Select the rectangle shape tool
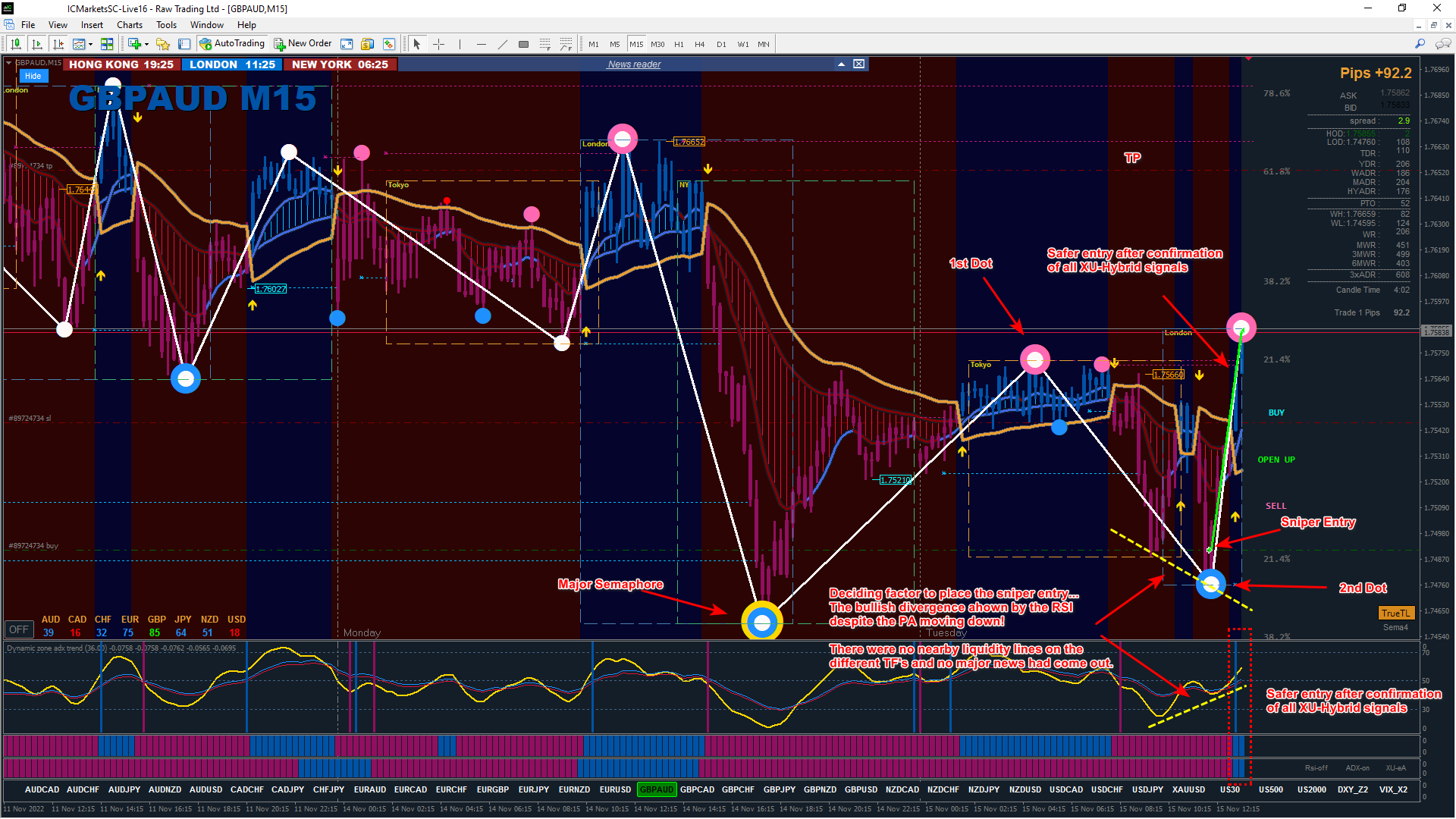Viewport: 1456px width, 819px height. point(523,44)
